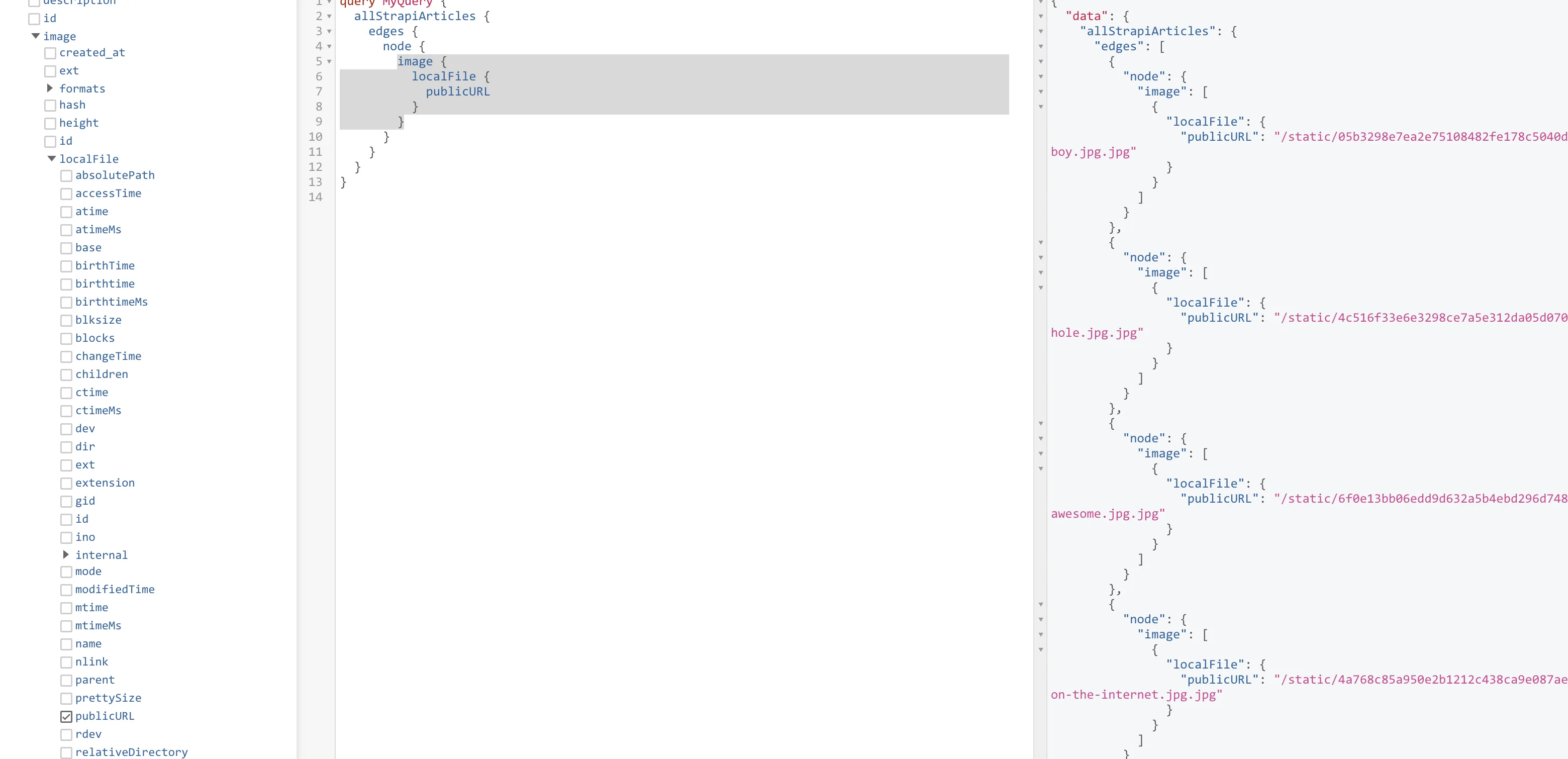The width and height of the screenshot is (1568, 759).
Task: Collapse the "data" object in results
Action: point(1041,17)
